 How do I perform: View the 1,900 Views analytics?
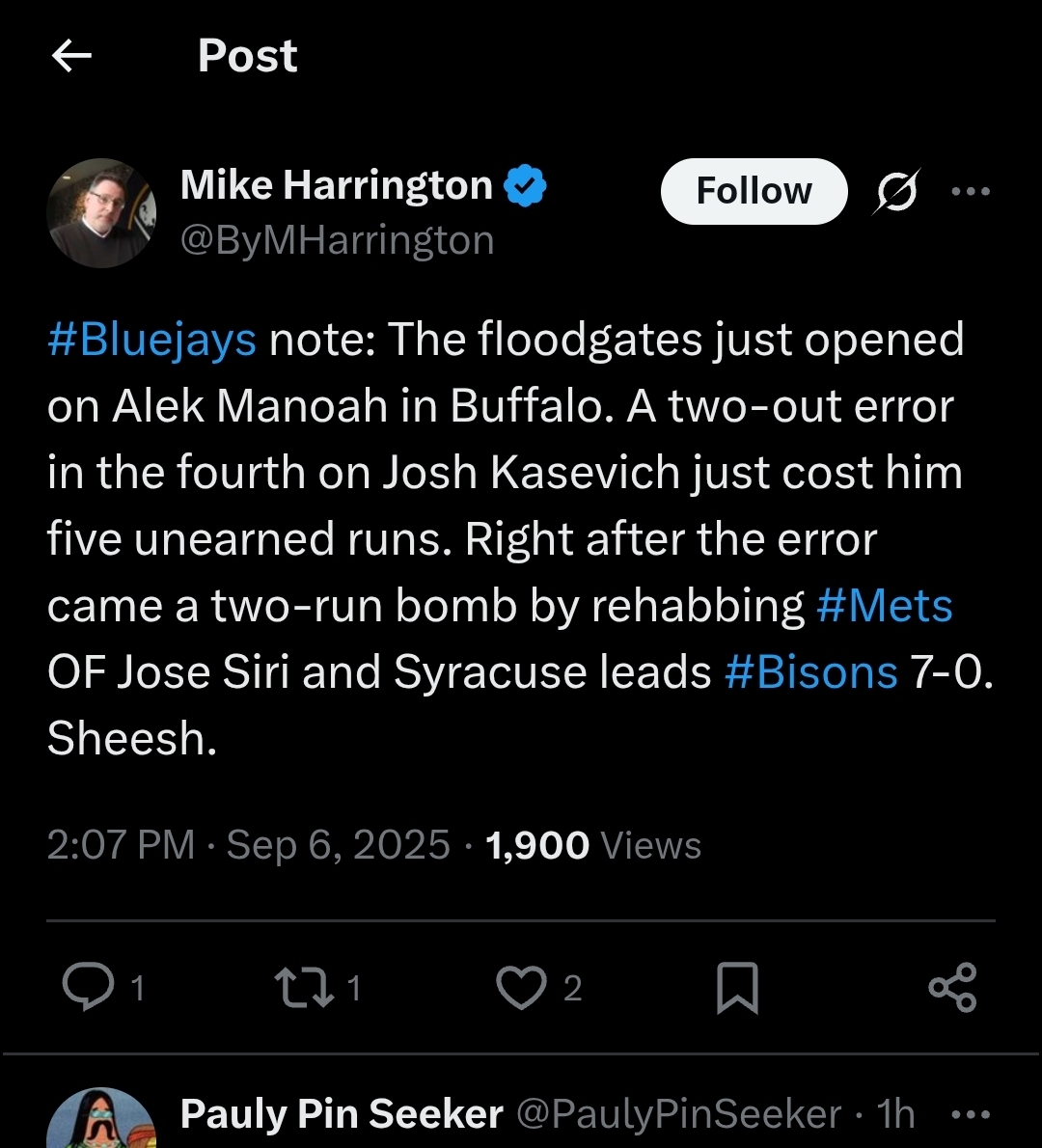click(593, 845)
